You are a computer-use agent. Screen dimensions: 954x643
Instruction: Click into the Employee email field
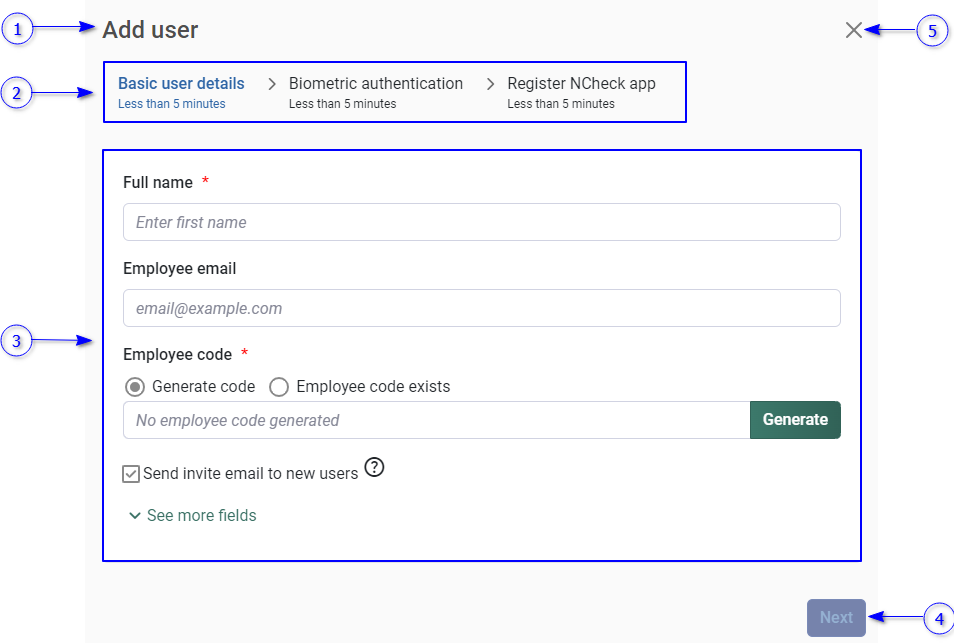[x=481, y=308]
